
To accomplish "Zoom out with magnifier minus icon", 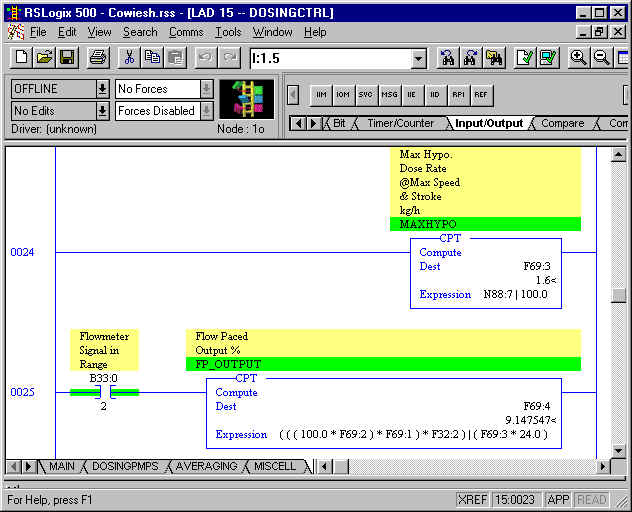I will coord(601,58).
